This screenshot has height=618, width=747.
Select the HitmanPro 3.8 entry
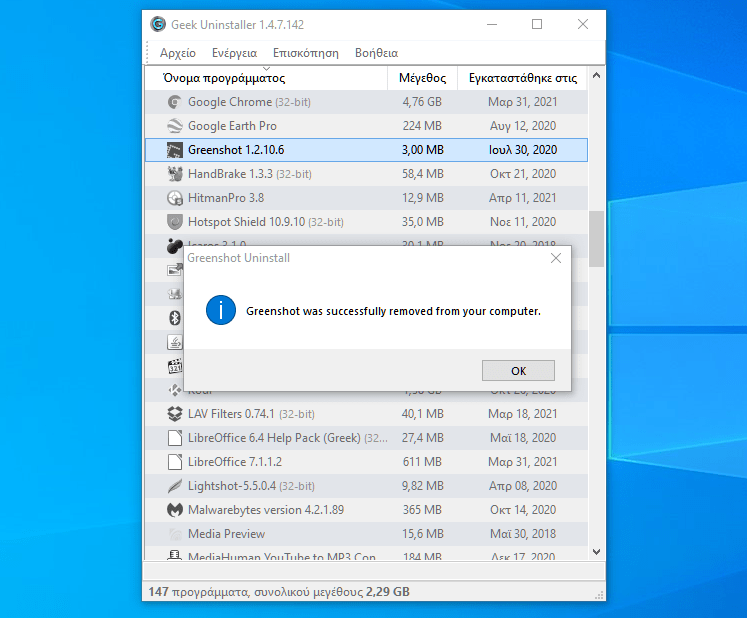pos(366,198)
